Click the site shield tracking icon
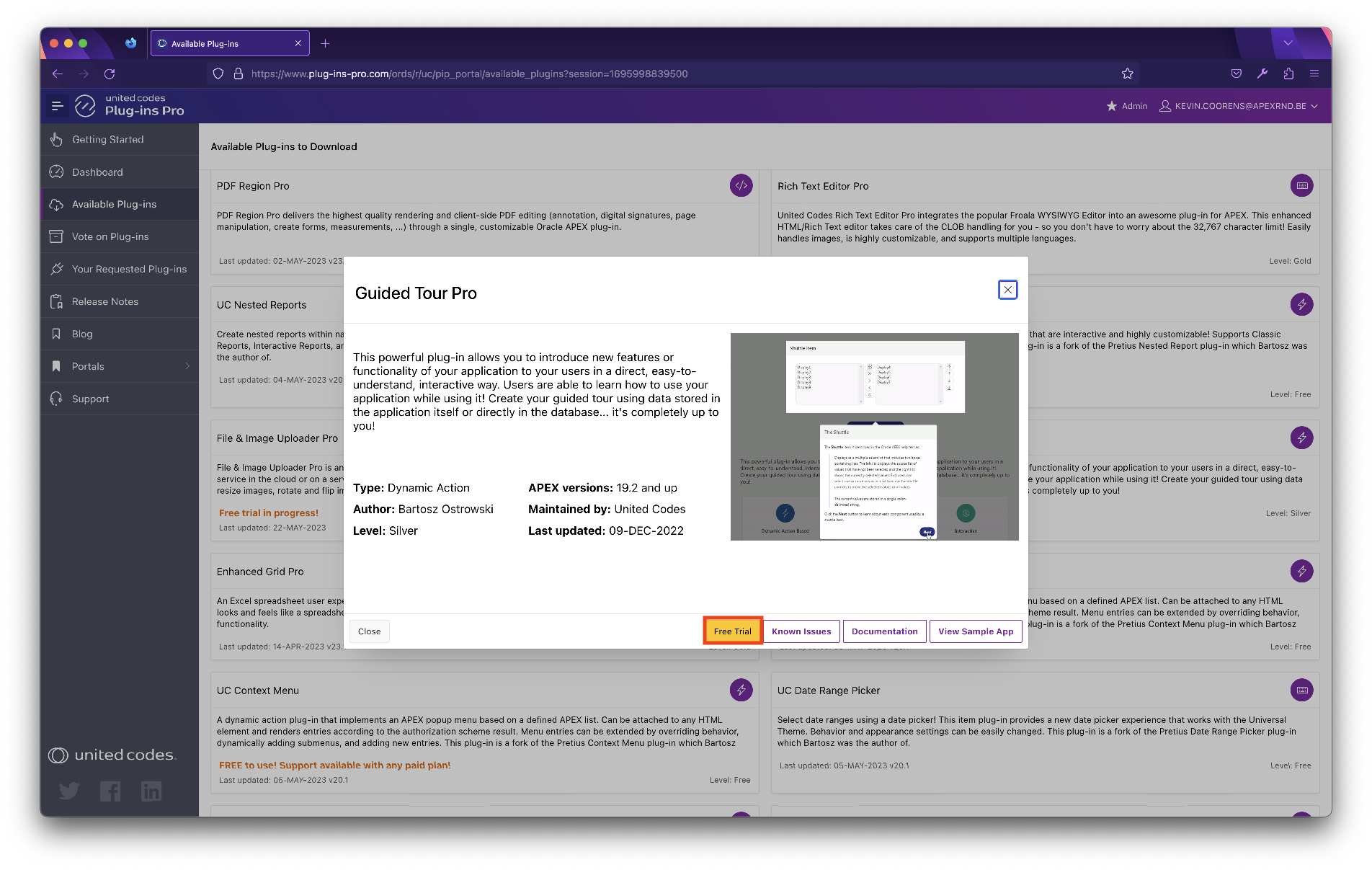 pyautogui.click(x=218, y=74)
